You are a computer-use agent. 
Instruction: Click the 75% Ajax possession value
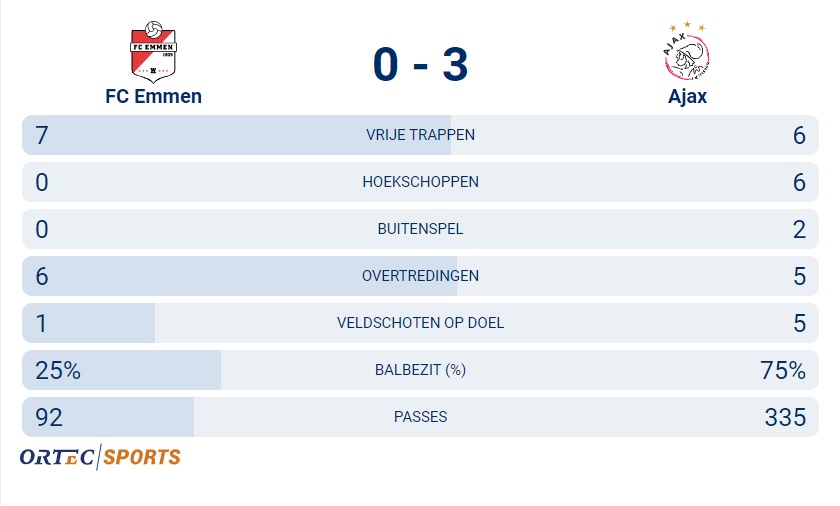(783, 371)
